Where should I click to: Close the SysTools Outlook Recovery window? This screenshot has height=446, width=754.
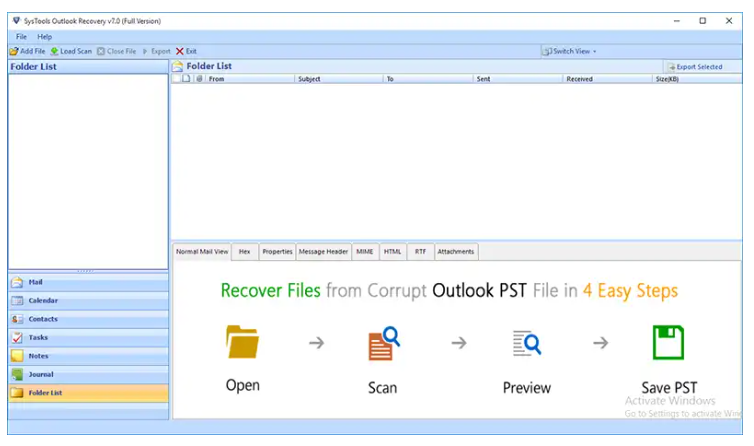[x=729, y=21]
